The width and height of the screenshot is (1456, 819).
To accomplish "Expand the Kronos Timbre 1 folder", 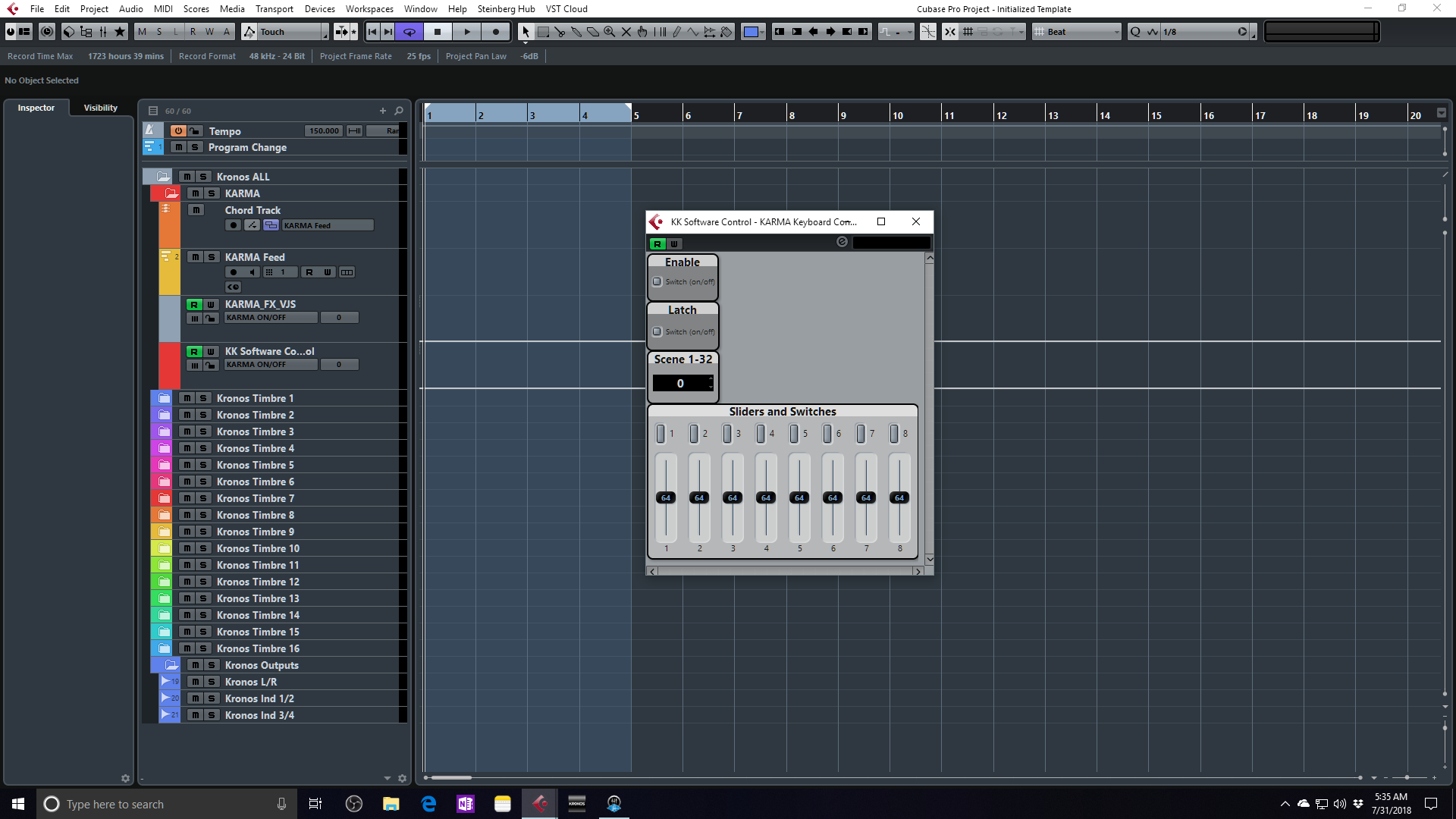I will click(x=164, y=398).
